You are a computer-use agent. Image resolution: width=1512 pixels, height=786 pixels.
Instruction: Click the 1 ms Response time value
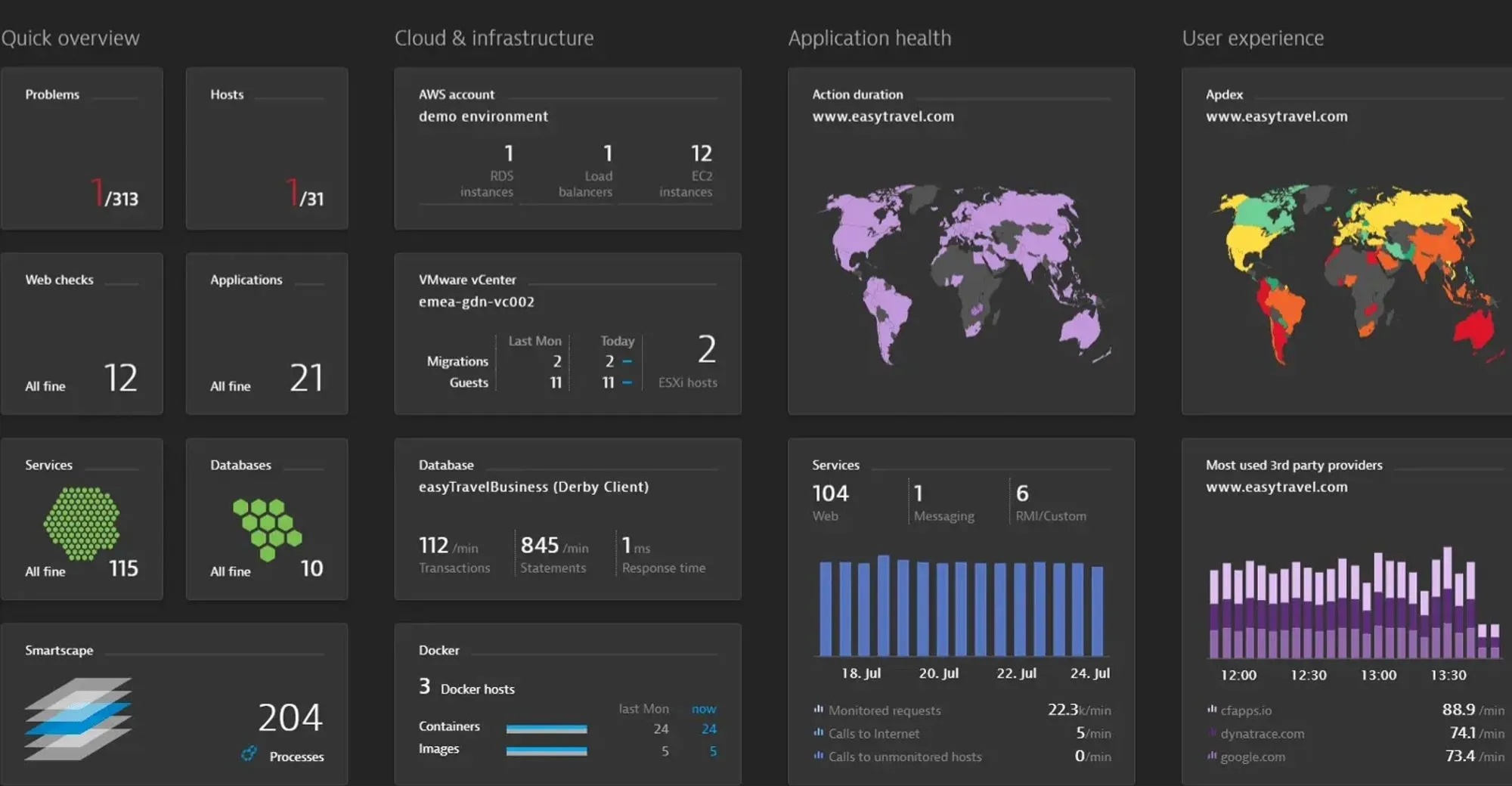(636, 545)
